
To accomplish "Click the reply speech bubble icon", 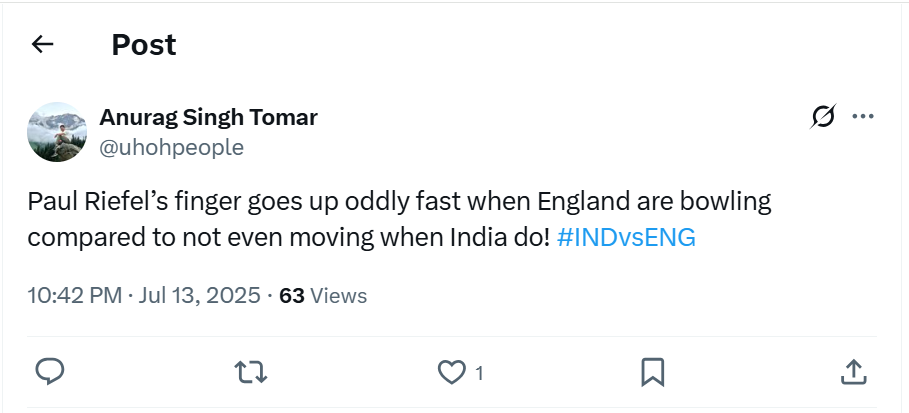I will tap(50, 372).
